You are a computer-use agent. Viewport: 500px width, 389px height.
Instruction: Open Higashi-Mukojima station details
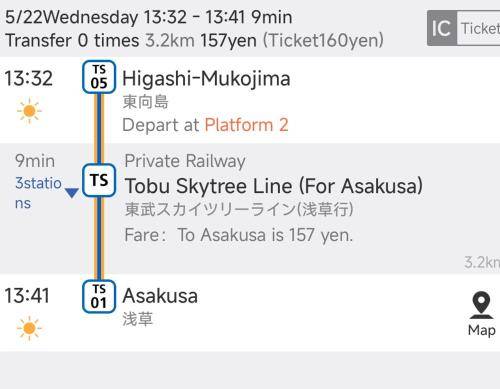click(x=206, y=79)
